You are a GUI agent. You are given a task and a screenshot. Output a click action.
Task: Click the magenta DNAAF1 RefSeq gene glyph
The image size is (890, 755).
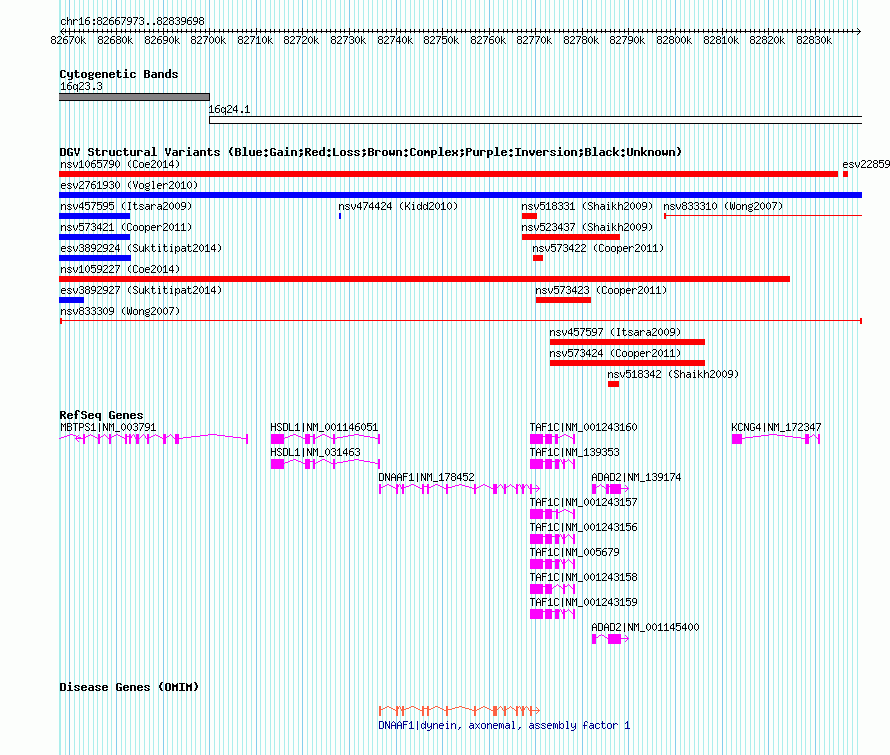459,488
